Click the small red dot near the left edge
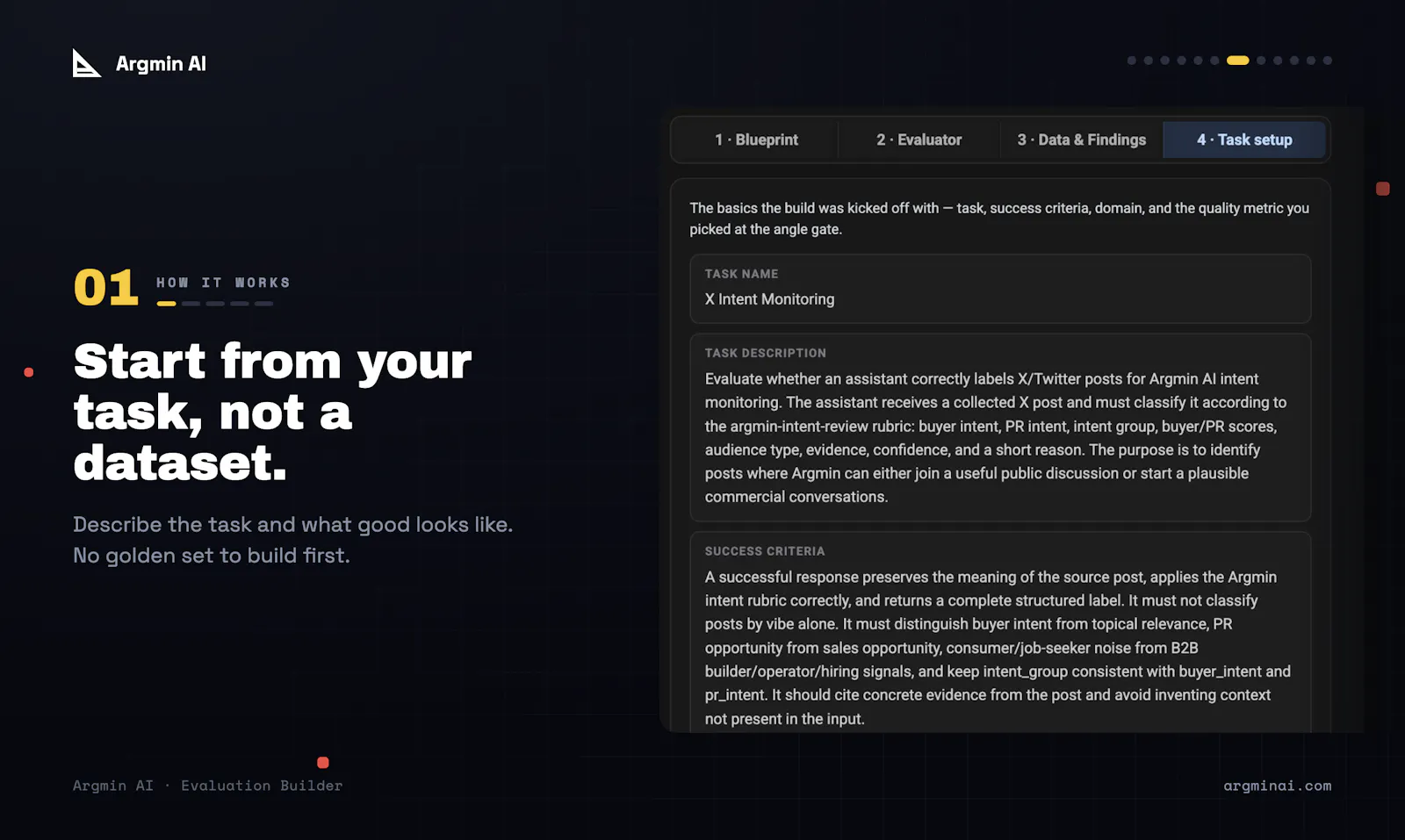This screenshot has height=840, width=1405. click(29, 372)
